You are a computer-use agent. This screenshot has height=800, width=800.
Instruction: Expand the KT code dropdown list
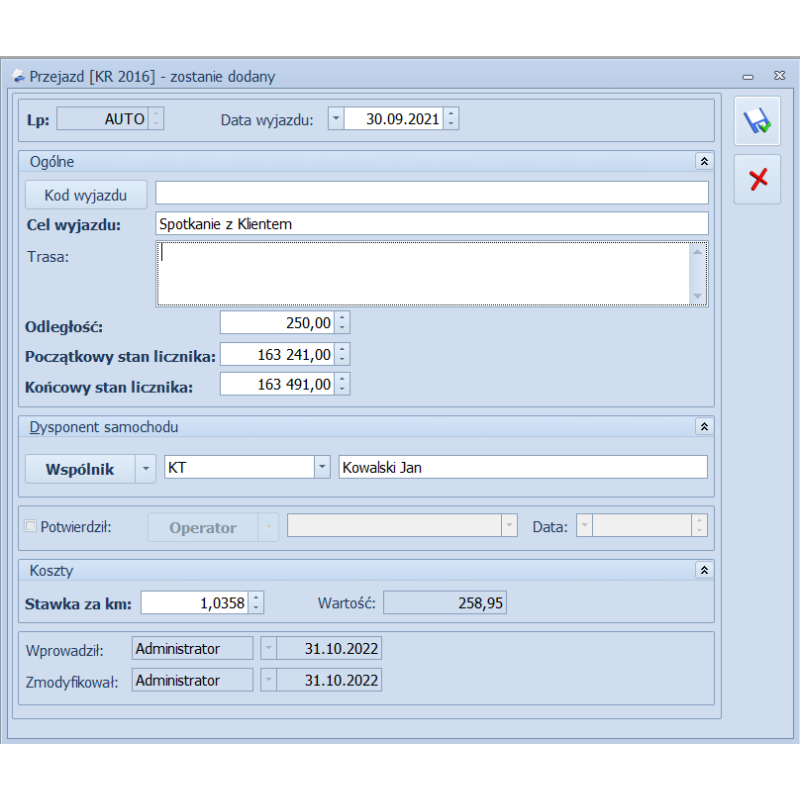point(322,467)
